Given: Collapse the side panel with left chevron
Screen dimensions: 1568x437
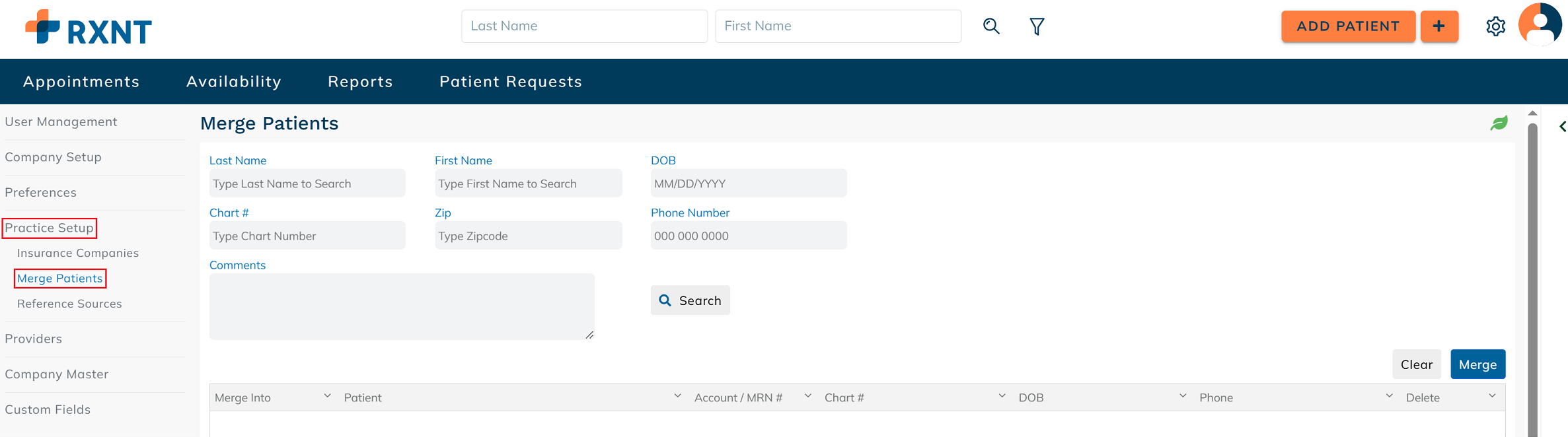Looking at the screenshot, I should point(1562,127).
